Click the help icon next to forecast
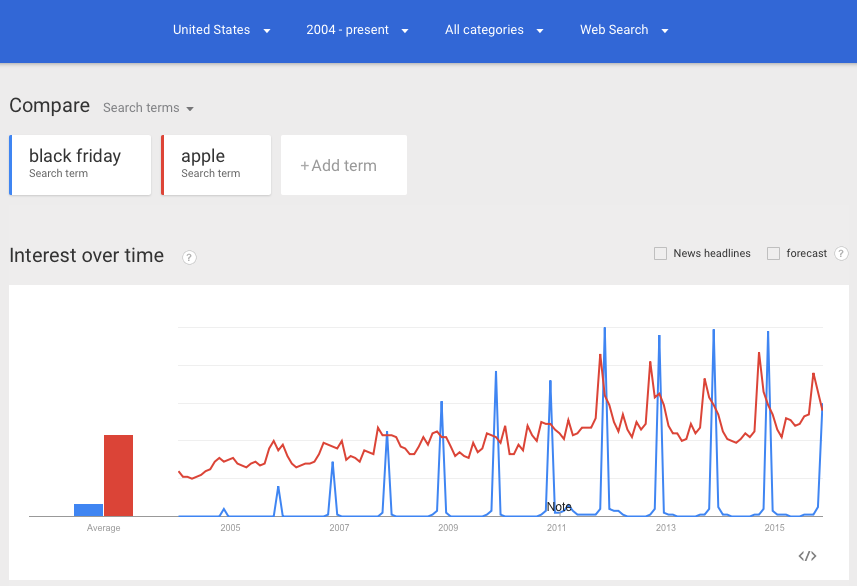Image resolution: width=857 pixels, height=586 pixels. click(841, 254)
